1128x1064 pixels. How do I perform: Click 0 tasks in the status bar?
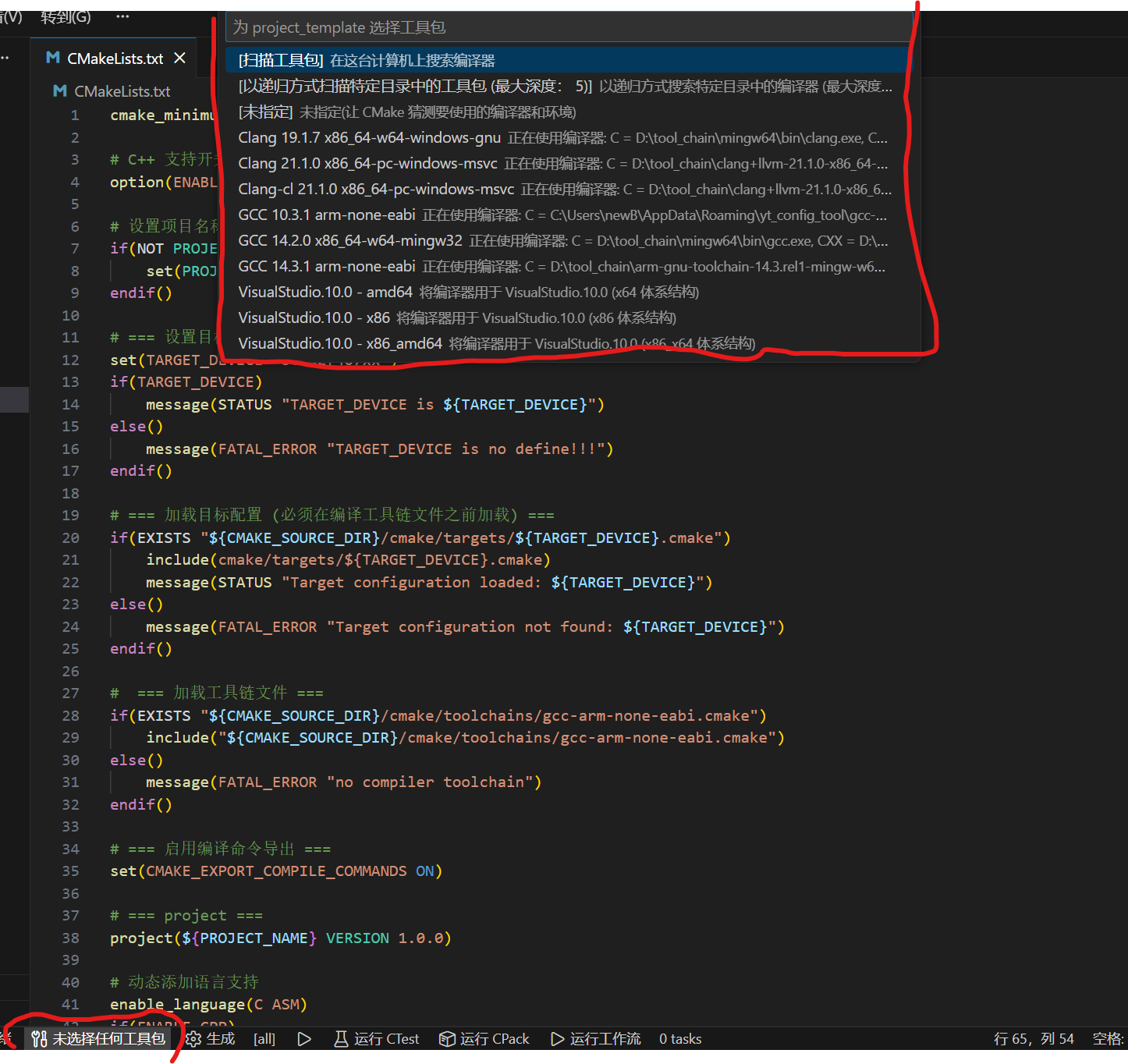click(x=680, y=1039)
